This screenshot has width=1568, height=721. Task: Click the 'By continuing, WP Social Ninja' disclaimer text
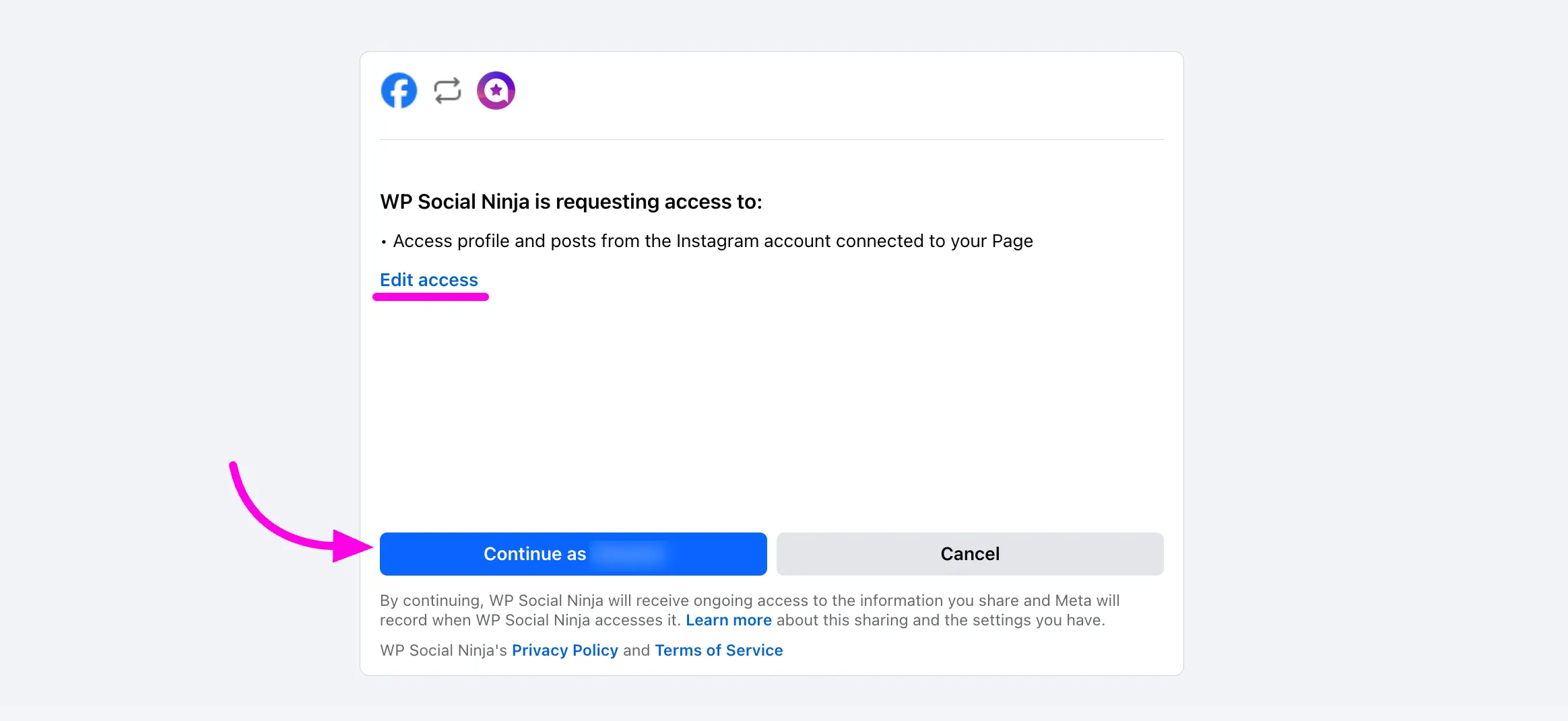[750, 610]
